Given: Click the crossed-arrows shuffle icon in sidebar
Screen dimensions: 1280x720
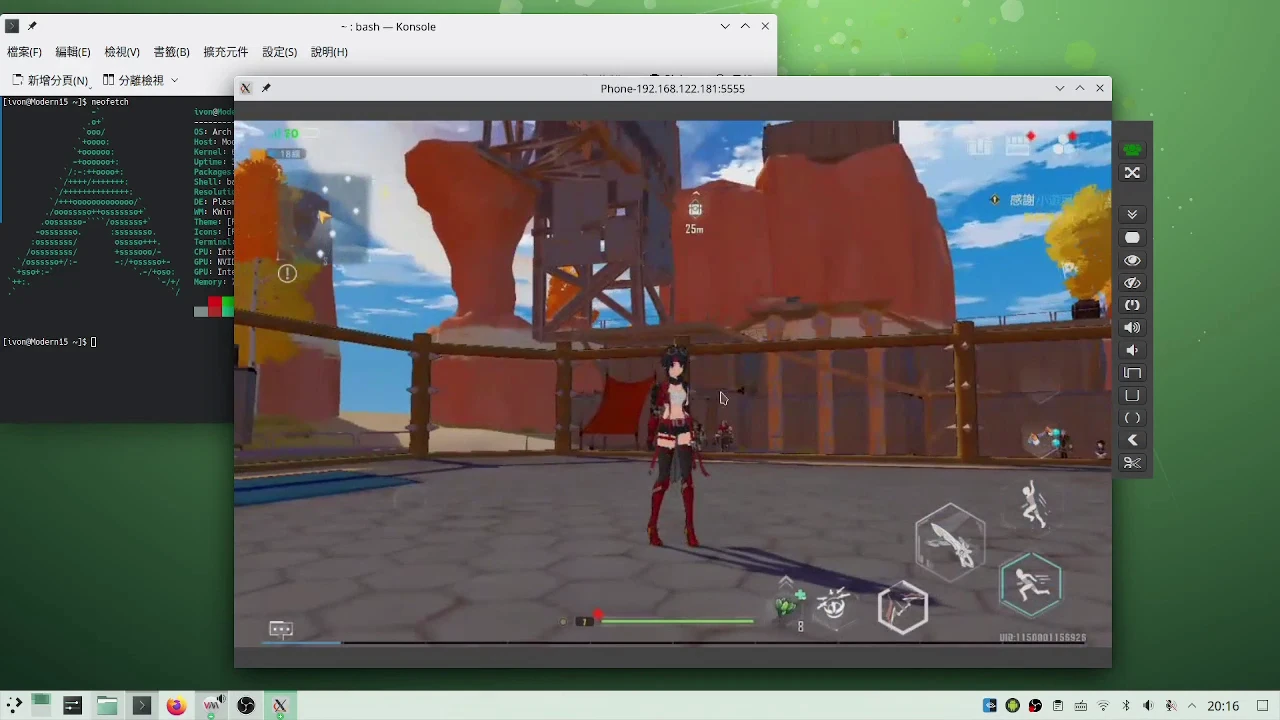Looking at the screenshot, I should 1132,173.
